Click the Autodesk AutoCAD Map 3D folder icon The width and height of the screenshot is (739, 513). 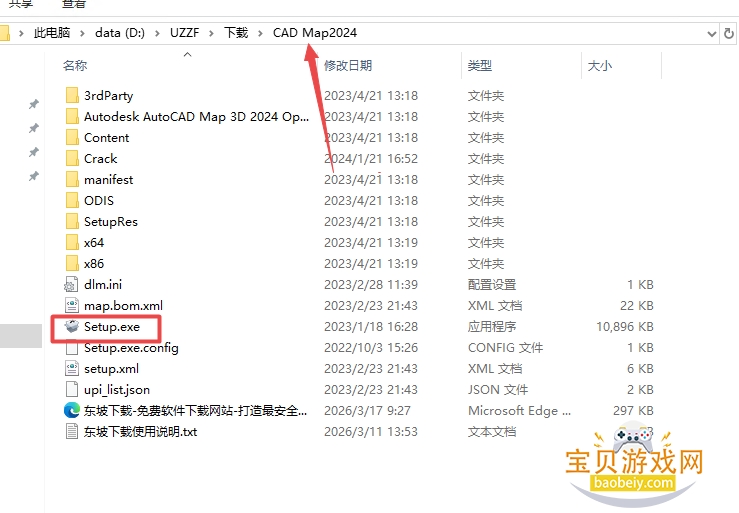[72, 116]
